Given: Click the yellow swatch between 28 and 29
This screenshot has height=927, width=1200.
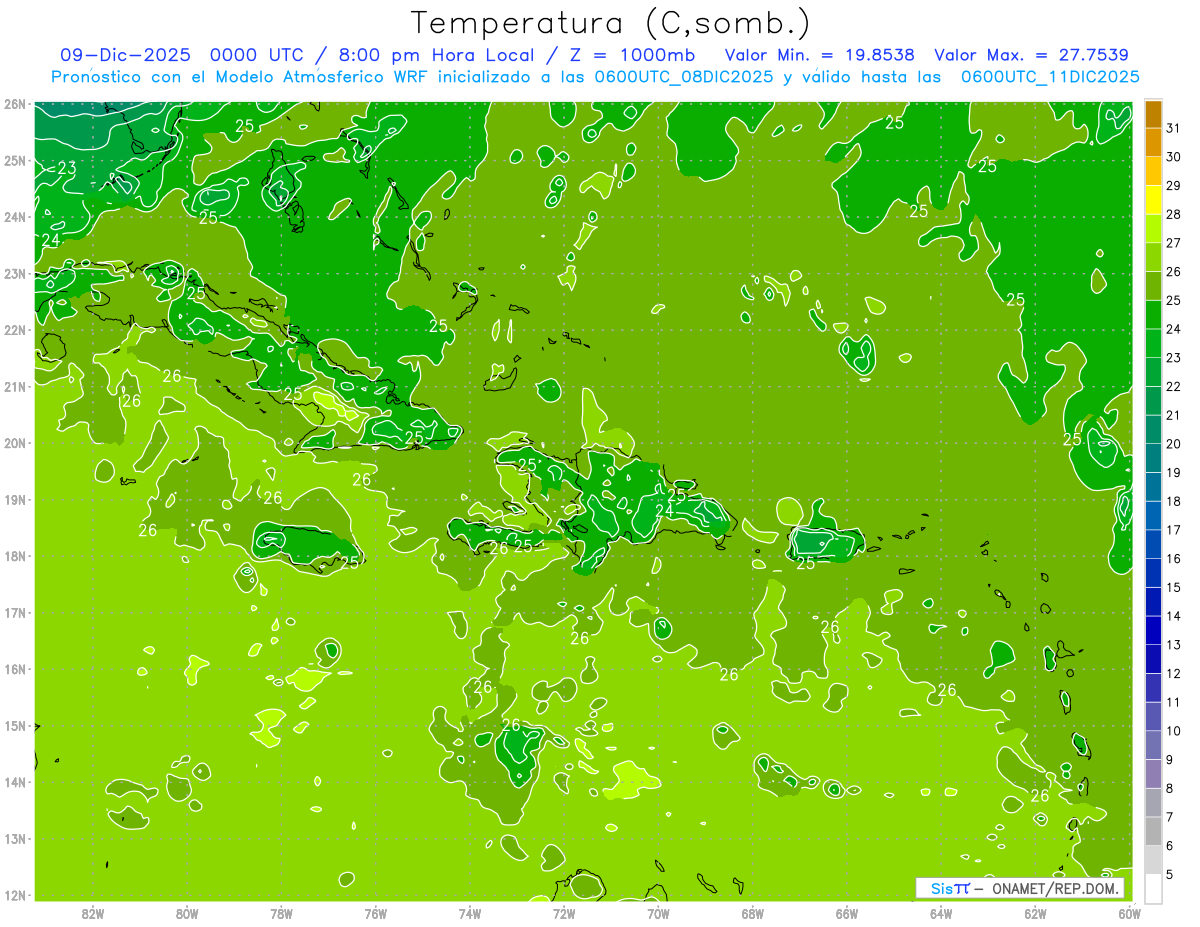Looking at the screenshot, I should click(x=1153, y=200).
